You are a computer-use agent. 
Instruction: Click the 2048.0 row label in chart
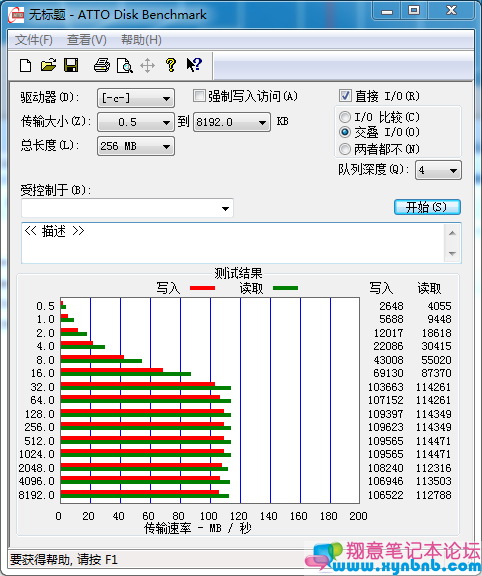(36, 468)
